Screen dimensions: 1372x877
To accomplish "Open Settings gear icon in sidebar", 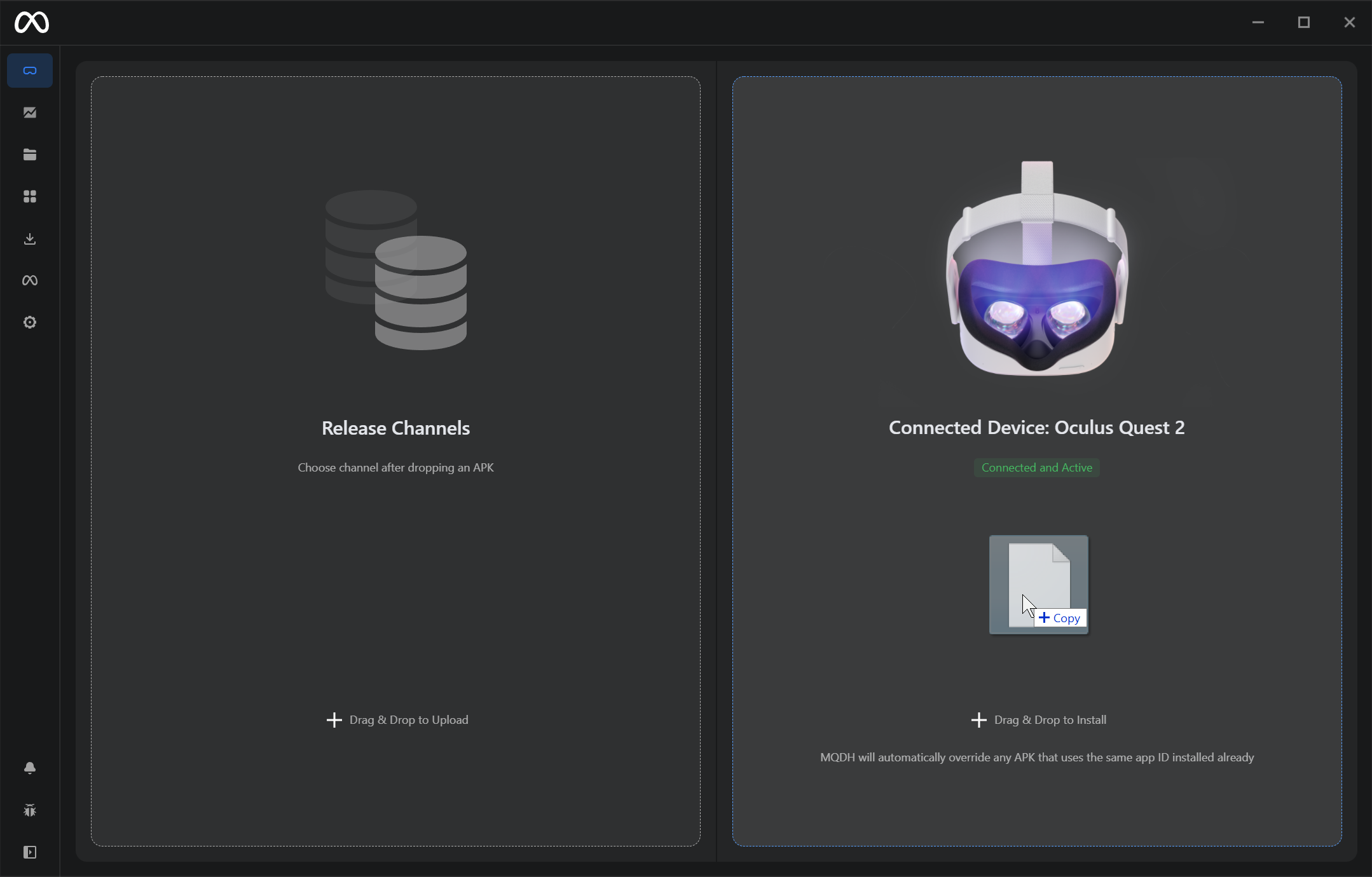I will coord(30,322).
